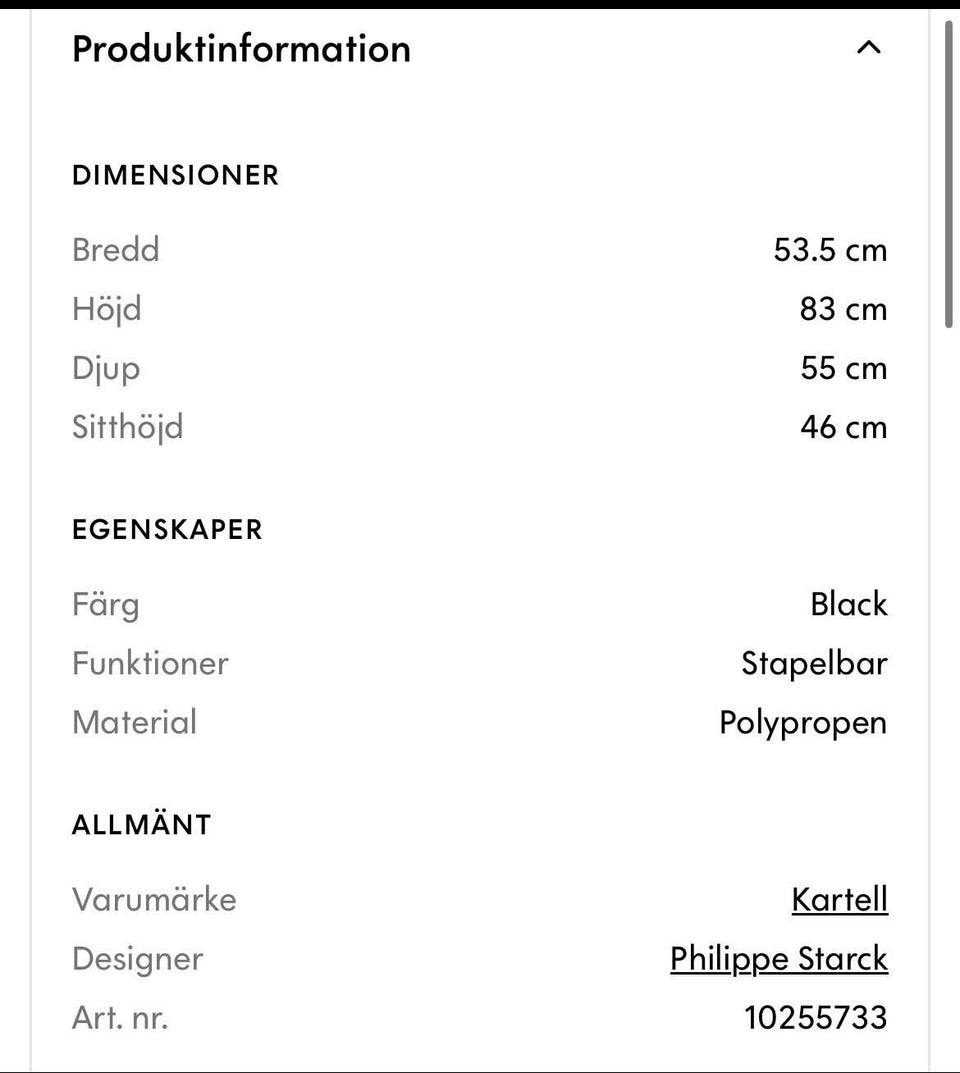The width and height of the screenshot is (960, 1073).
Task: Click the ALLMÄNT section header
Action: click(x=142, y=825)
